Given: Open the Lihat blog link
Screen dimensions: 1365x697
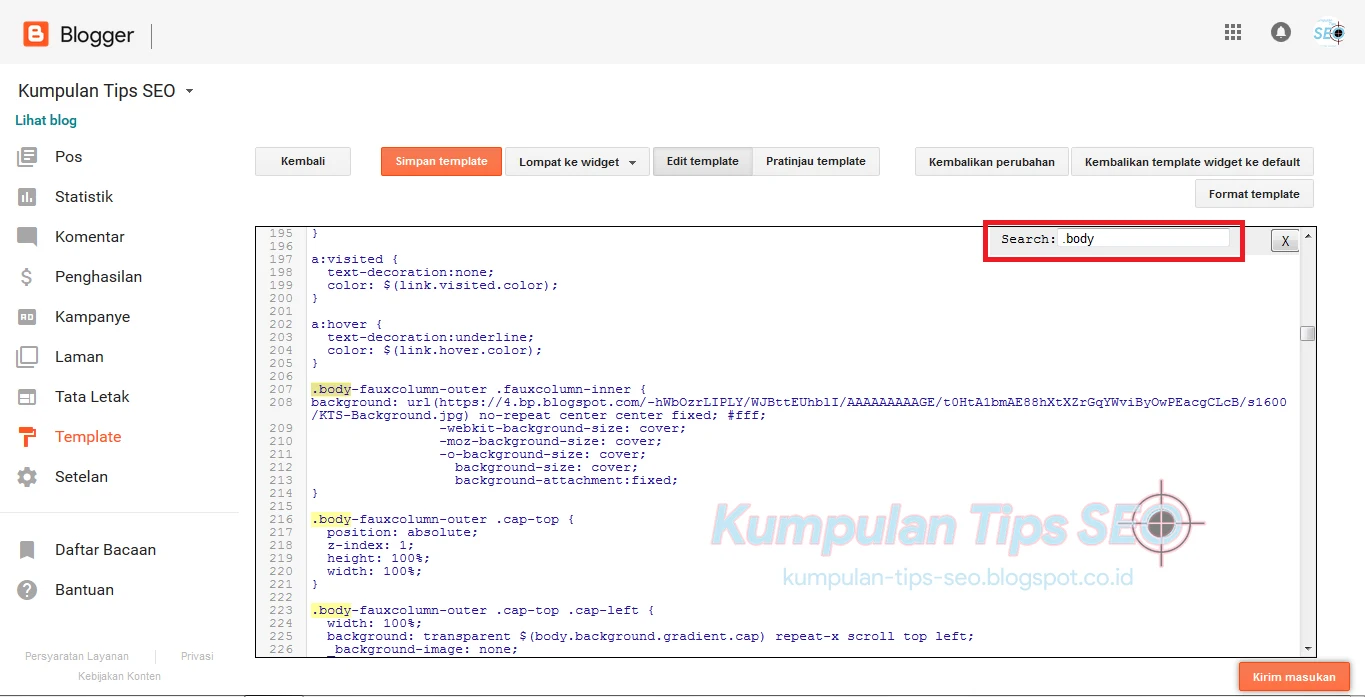Looking at the screenshot, I should (45, 119).
